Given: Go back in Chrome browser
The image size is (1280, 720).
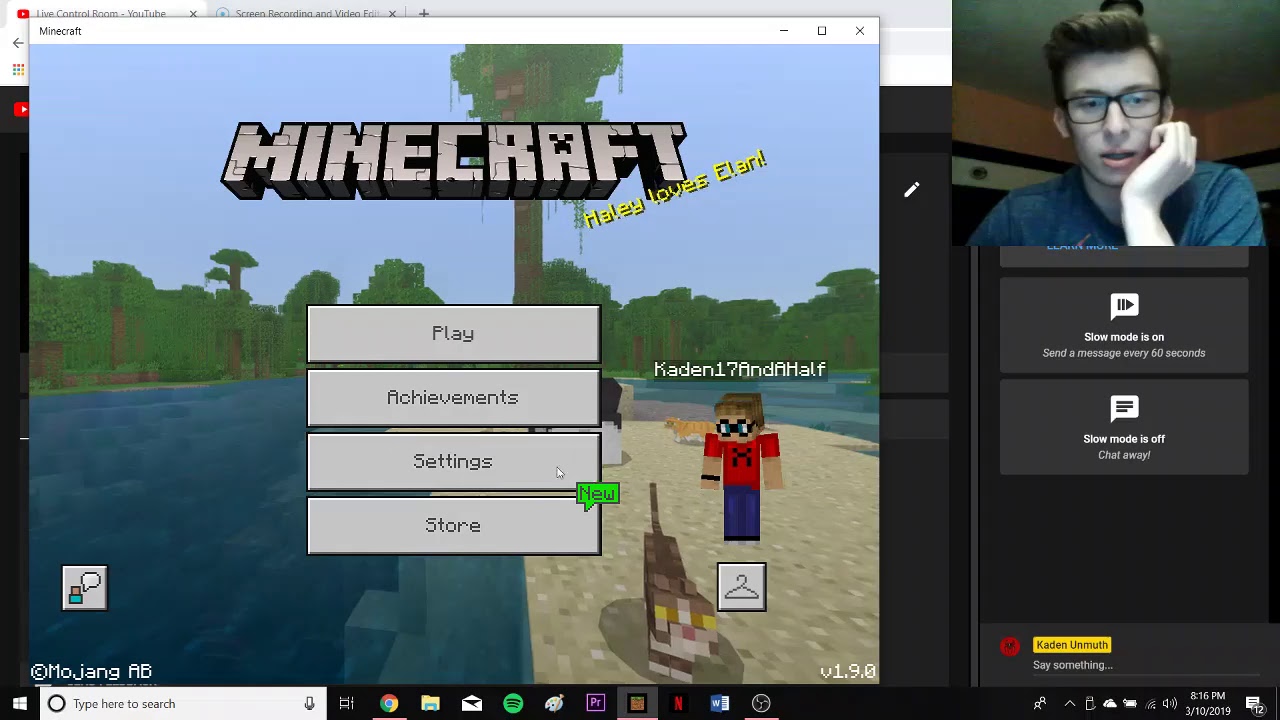Looking at the screenshot, I should pyautogui.click(x=18, y=43).
